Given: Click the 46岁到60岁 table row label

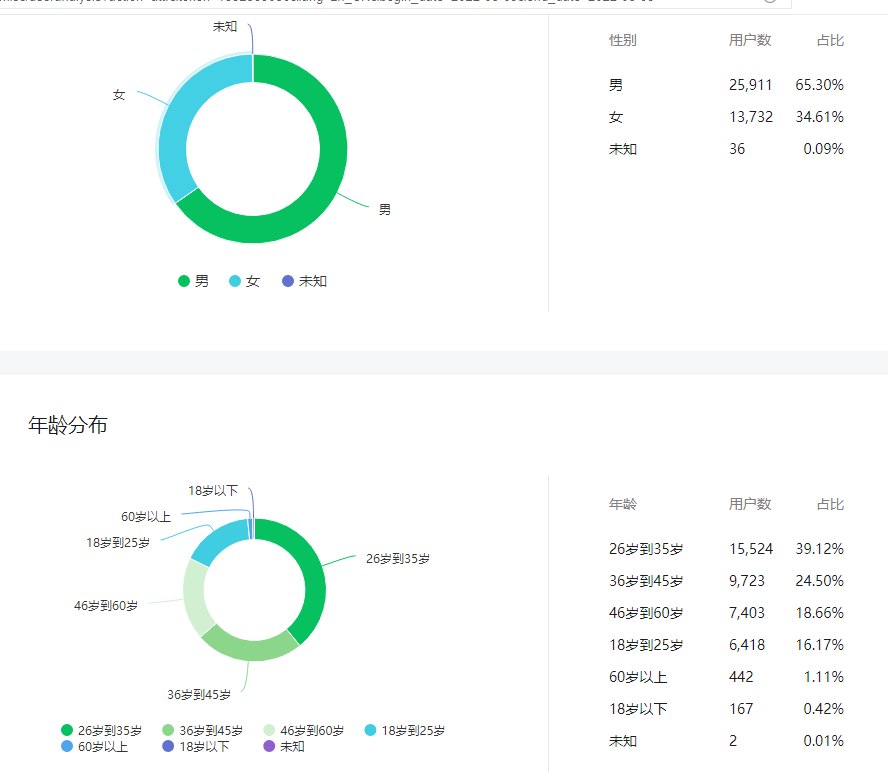Looking at the screenshot, I should click(646, 613).
